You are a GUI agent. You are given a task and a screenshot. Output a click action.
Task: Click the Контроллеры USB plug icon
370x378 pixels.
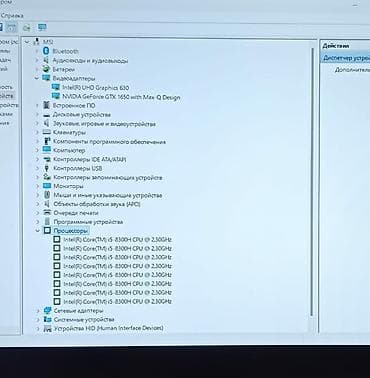click(47, 168)
